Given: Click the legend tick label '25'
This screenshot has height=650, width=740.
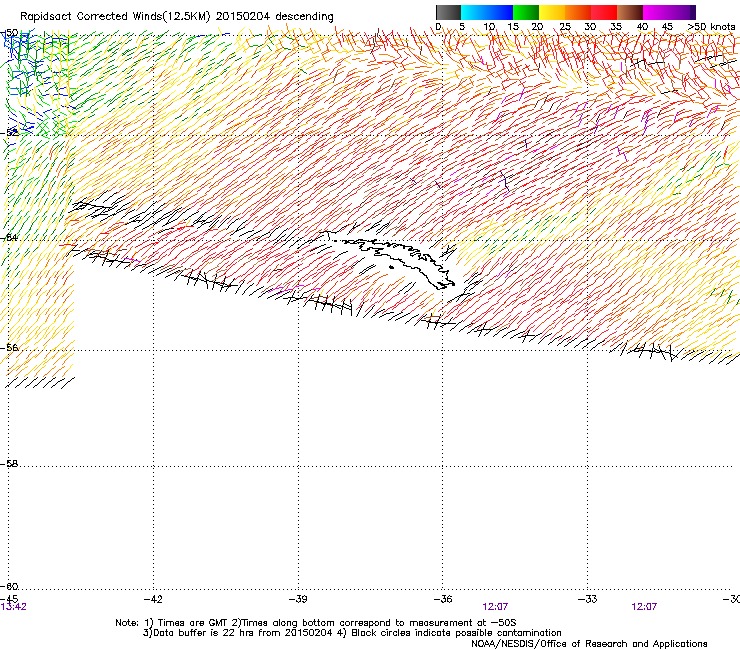Looking at the screenshot, I should (564, 26).
